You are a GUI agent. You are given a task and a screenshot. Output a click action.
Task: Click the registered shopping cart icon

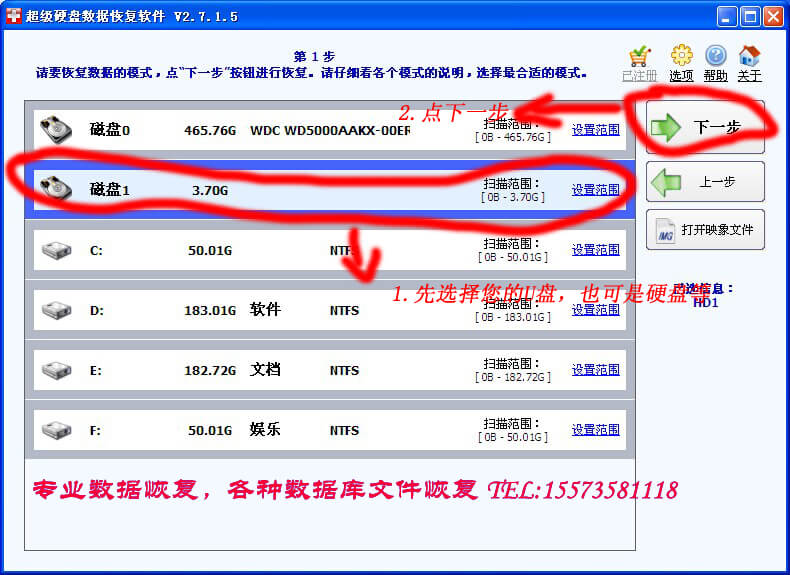(640, 57)
